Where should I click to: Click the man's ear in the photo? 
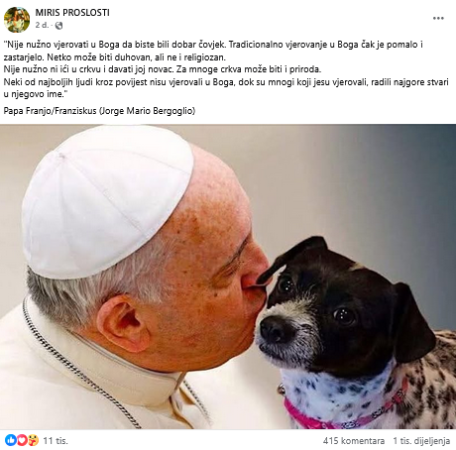coord(123,323)
